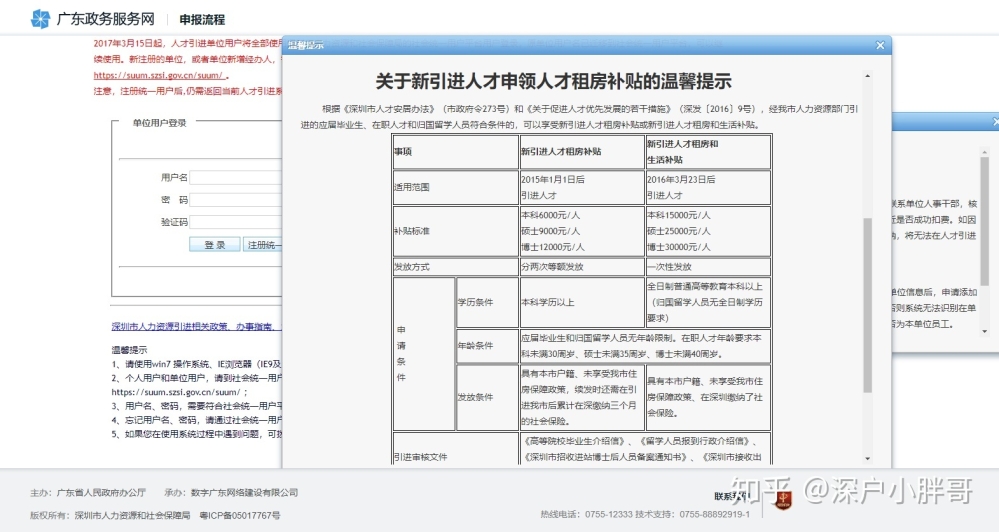Click footer text 承办：数字广东网络建设有限公司
The height and width of the screenshot is (532, 999).
[x=231, y=492]
